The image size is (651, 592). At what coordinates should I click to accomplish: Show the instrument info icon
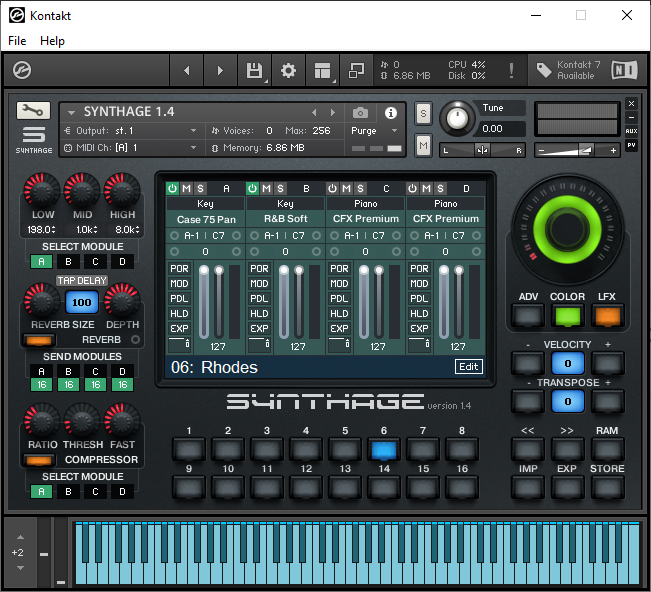(x=390, y=113)
